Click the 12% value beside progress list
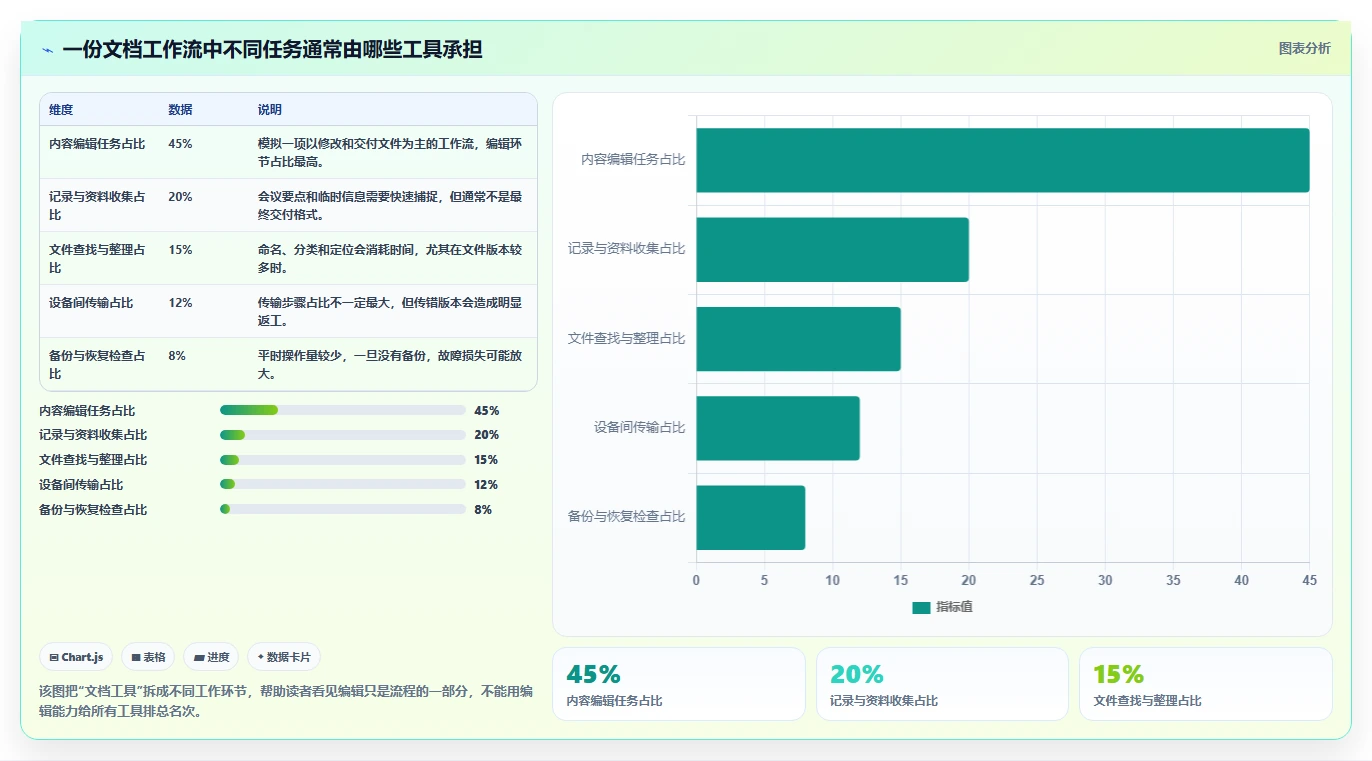The height and width of the screenshot is (761, 1372). 486,485
